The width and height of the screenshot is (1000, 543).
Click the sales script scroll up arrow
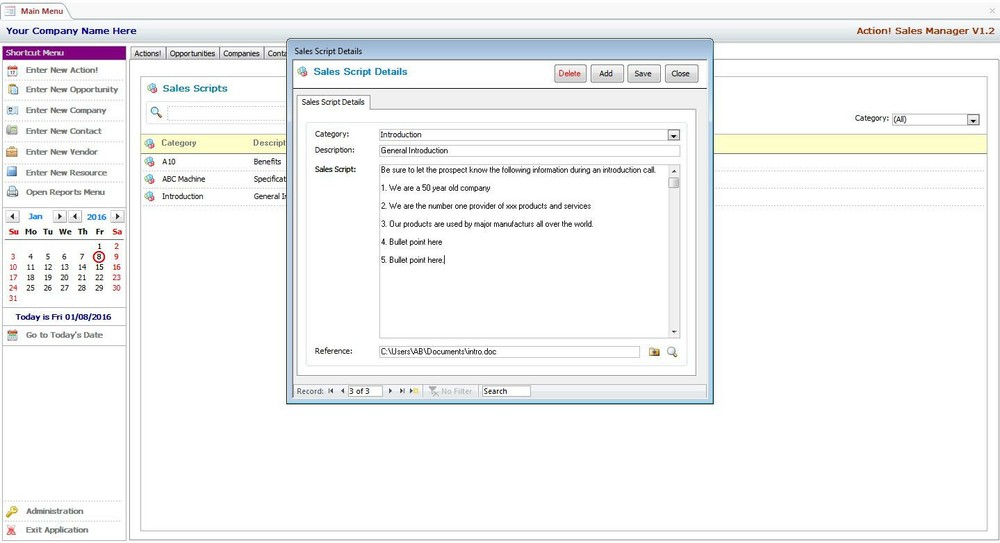pos(673,171)
